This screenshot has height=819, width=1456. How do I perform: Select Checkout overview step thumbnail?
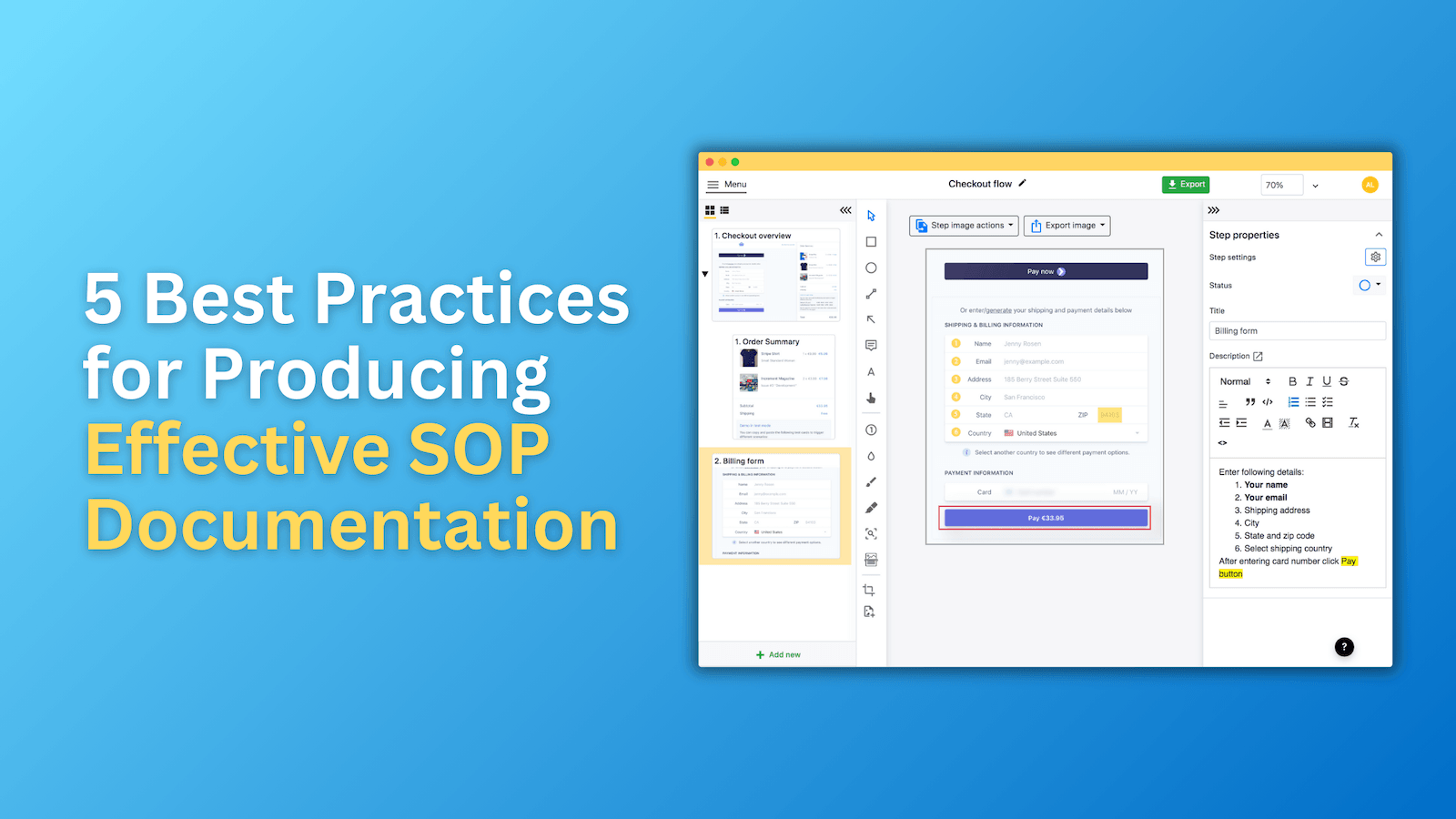776,274
